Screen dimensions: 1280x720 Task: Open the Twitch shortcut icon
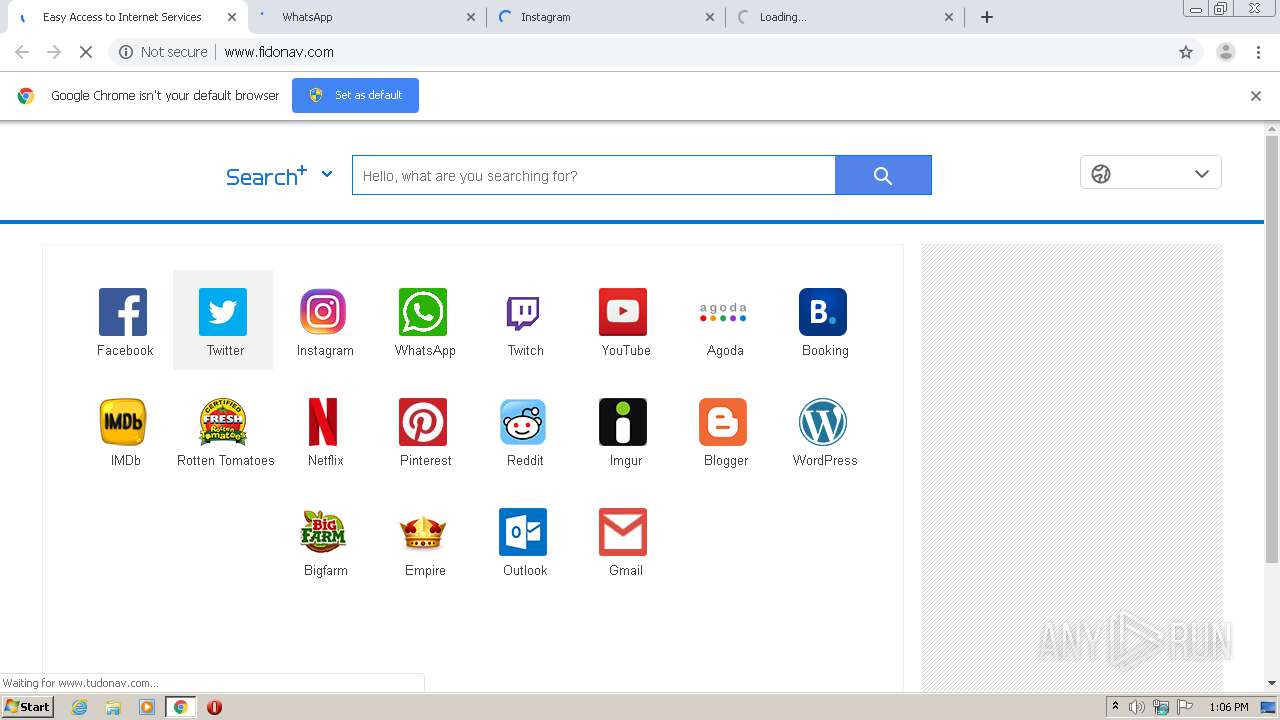(x=523, y=312)
